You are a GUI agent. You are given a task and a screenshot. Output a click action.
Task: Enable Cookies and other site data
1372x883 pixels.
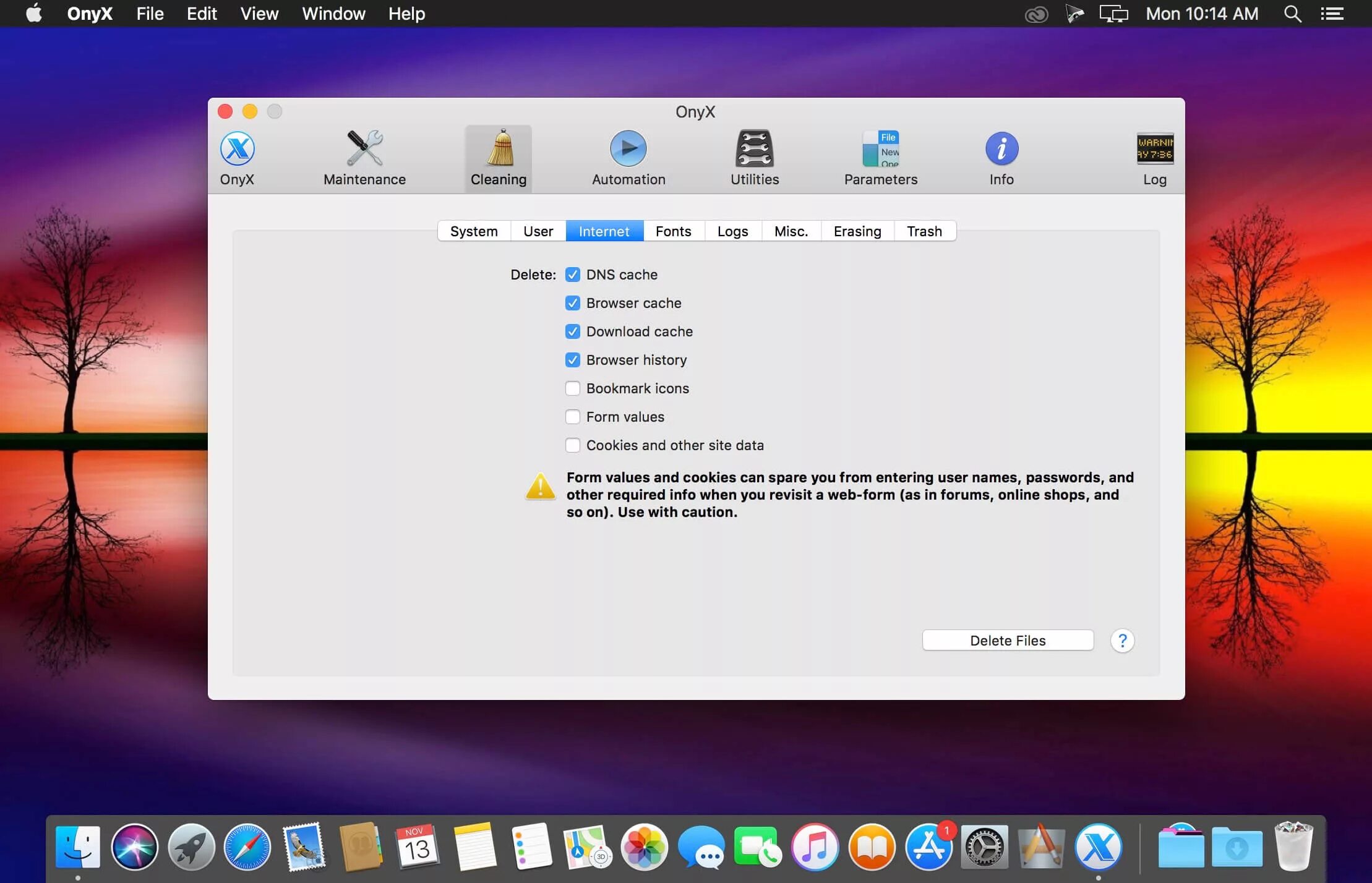[573, 445]
